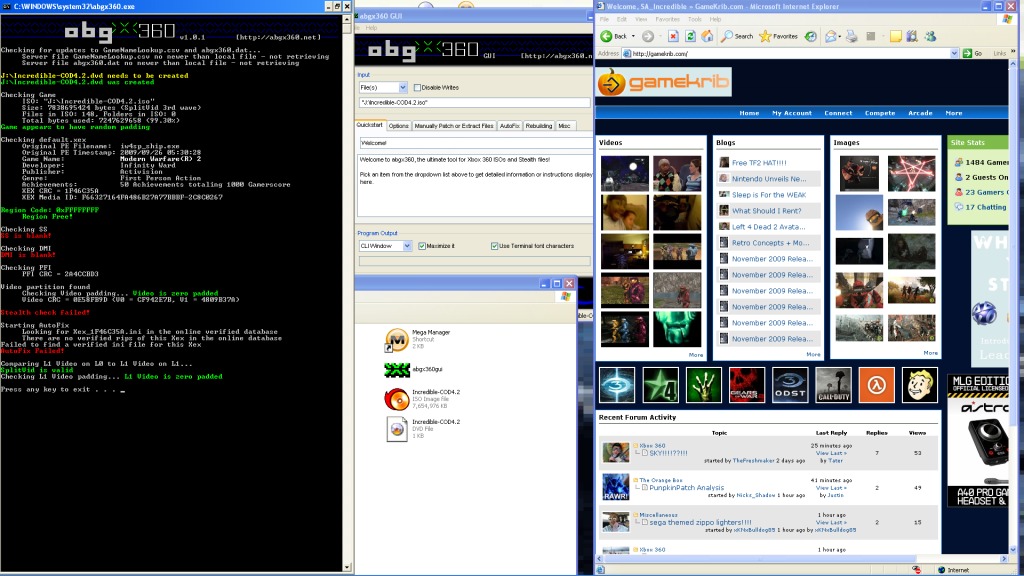
Task: Toggle Use Terminal font characters checkbox
Action: click(x=494, y=246)
